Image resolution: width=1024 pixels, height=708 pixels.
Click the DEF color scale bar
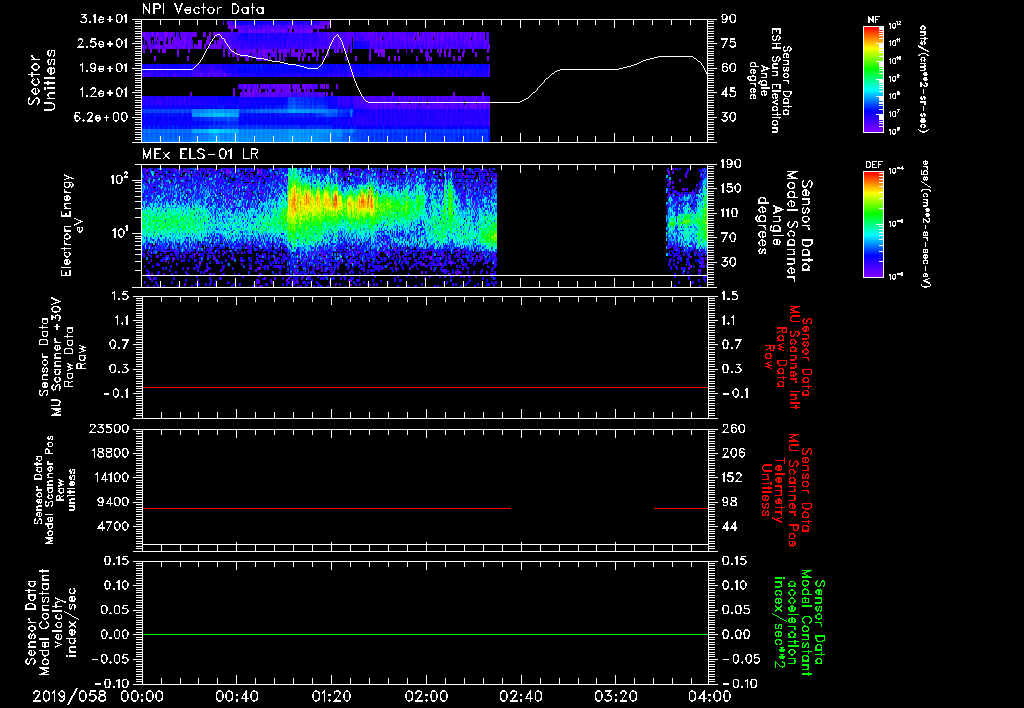(874, 224)
